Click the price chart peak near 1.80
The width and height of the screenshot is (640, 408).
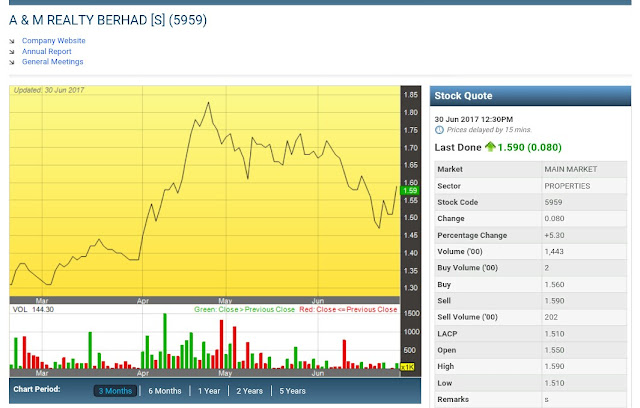(209, 103)
